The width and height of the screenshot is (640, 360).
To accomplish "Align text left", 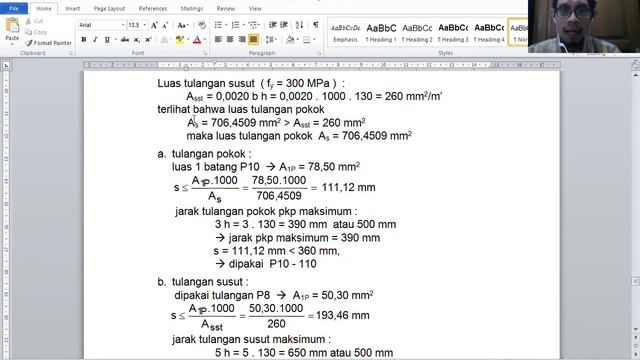I will click(x=218, y=40).
